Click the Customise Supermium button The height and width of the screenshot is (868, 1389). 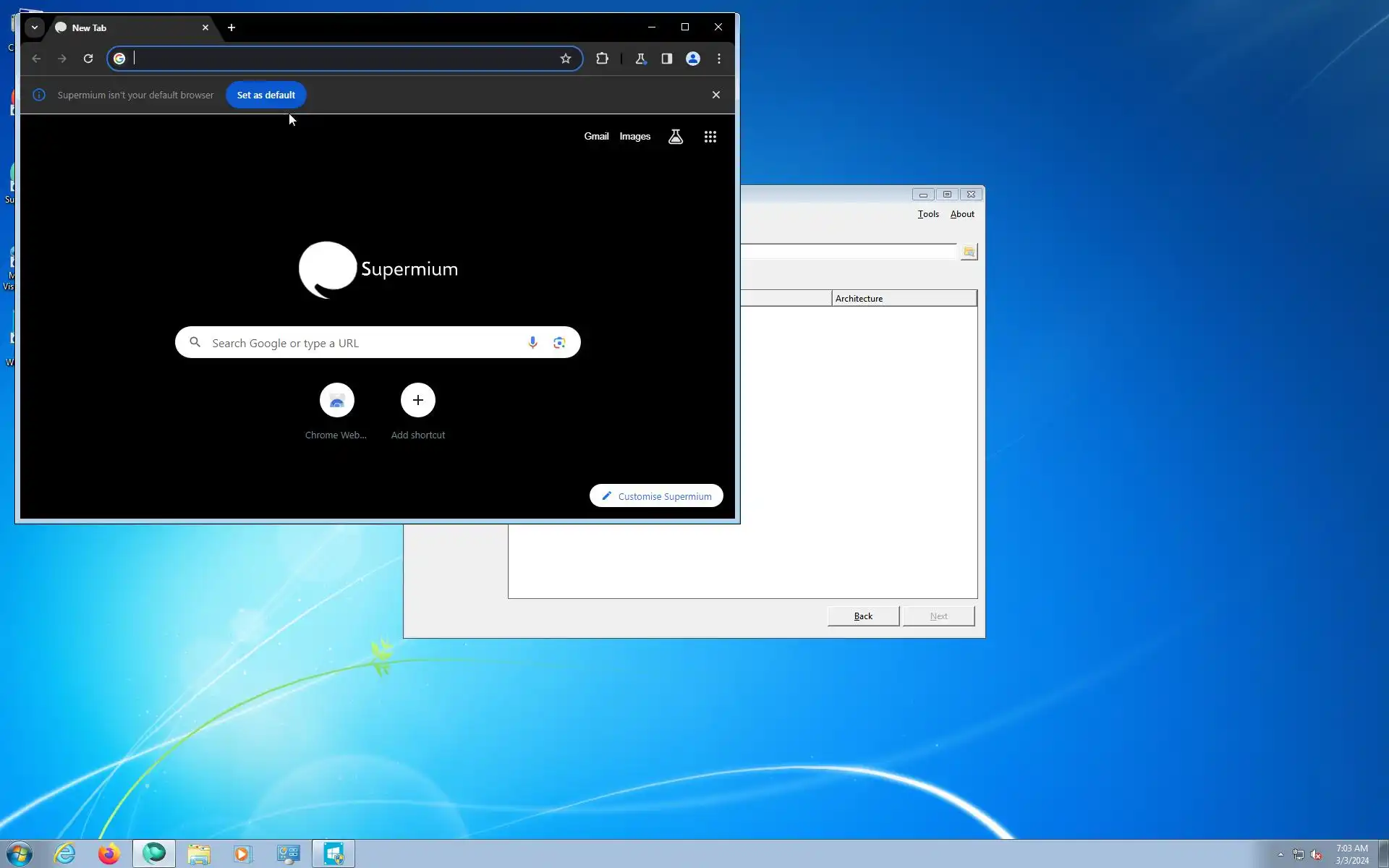(x=656, y=496)
